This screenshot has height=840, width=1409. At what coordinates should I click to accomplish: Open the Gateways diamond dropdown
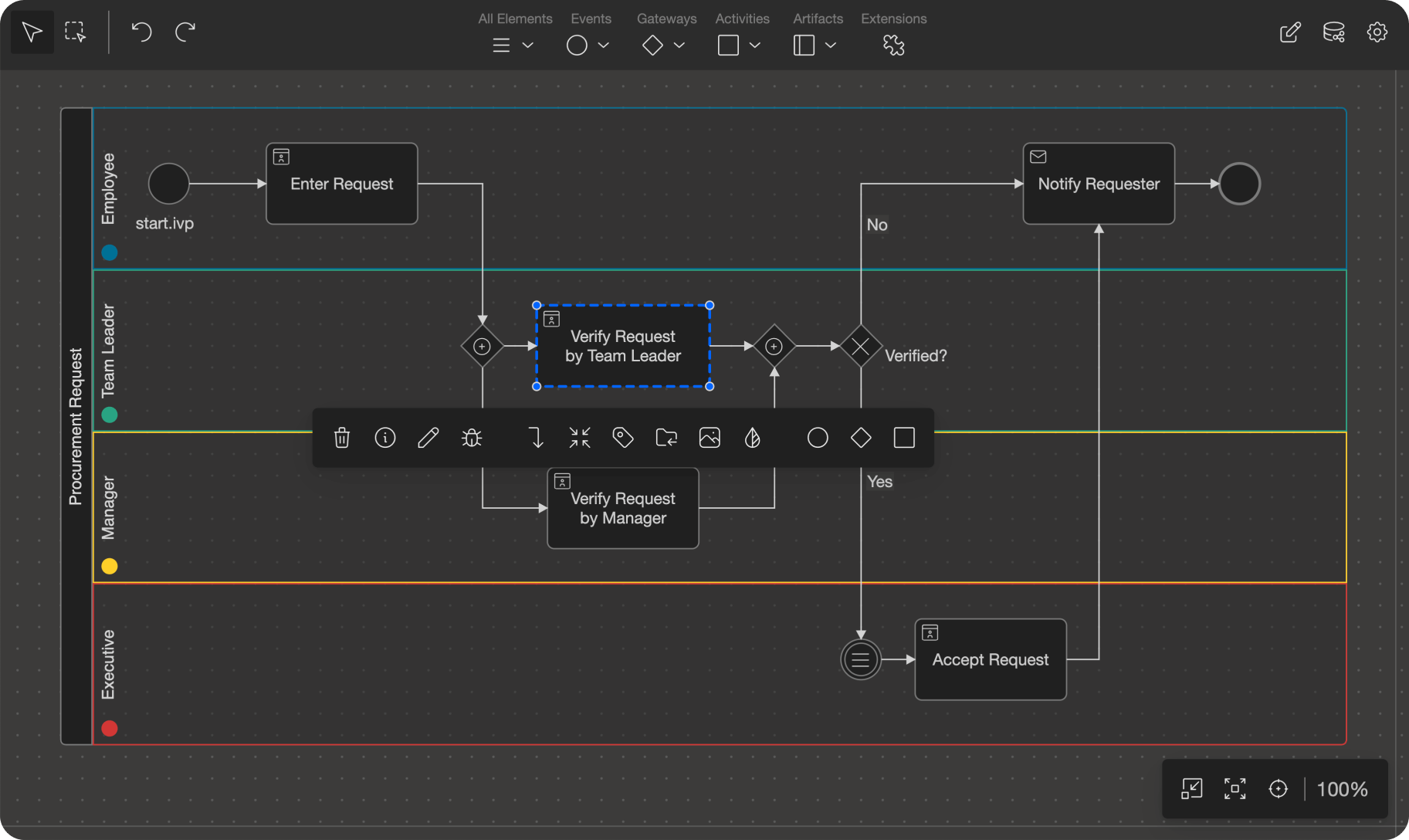coord(664,46)
